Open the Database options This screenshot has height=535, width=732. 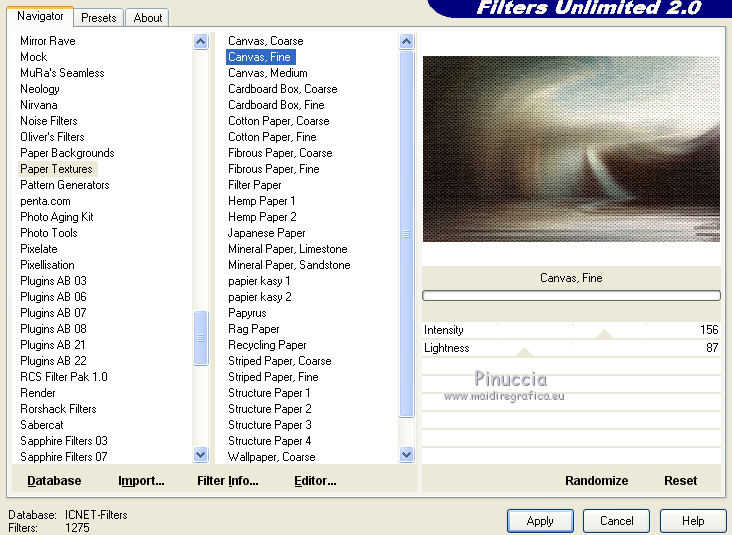click(54, 480)
